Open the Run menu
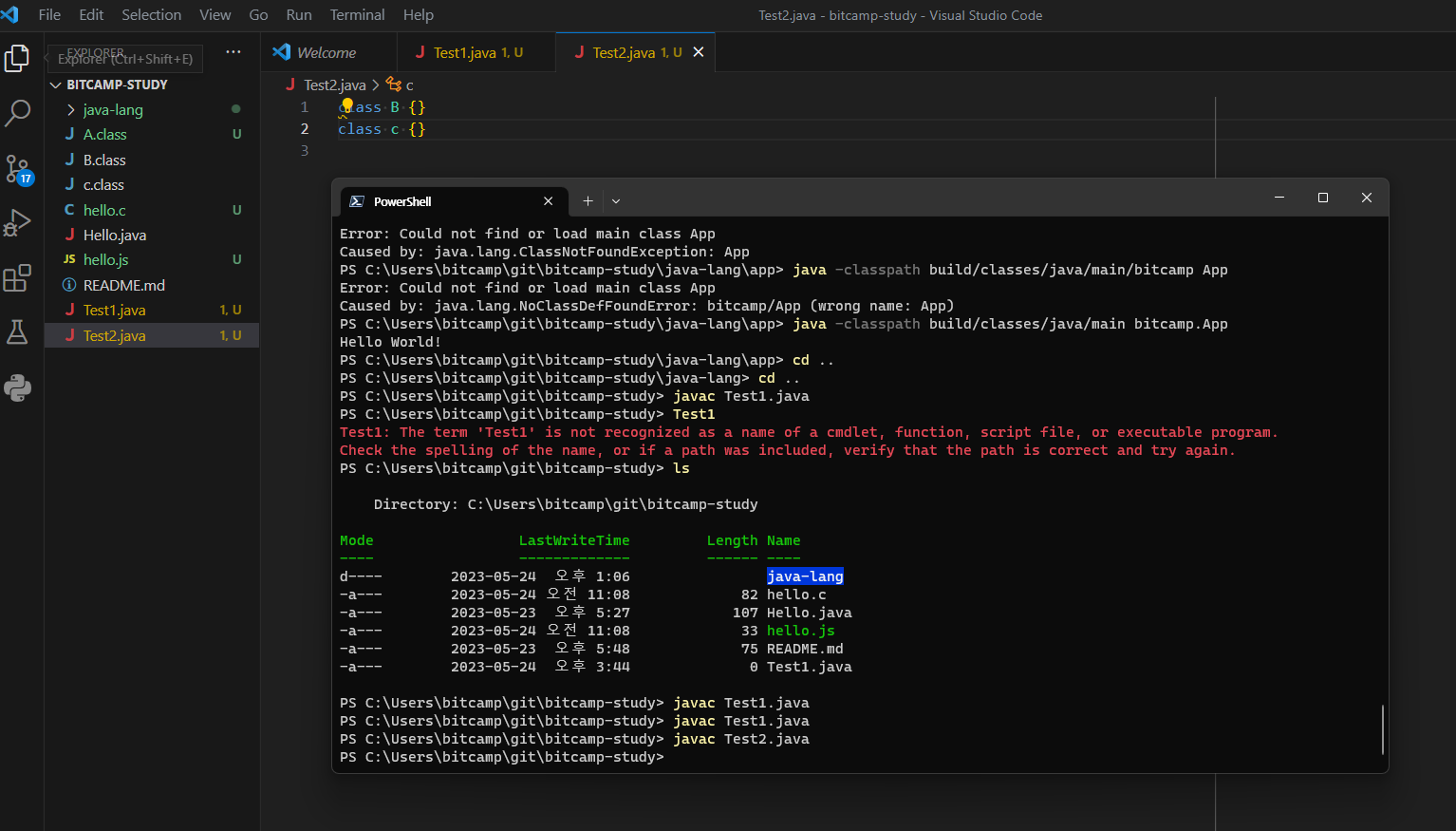 tap(299, 15)
